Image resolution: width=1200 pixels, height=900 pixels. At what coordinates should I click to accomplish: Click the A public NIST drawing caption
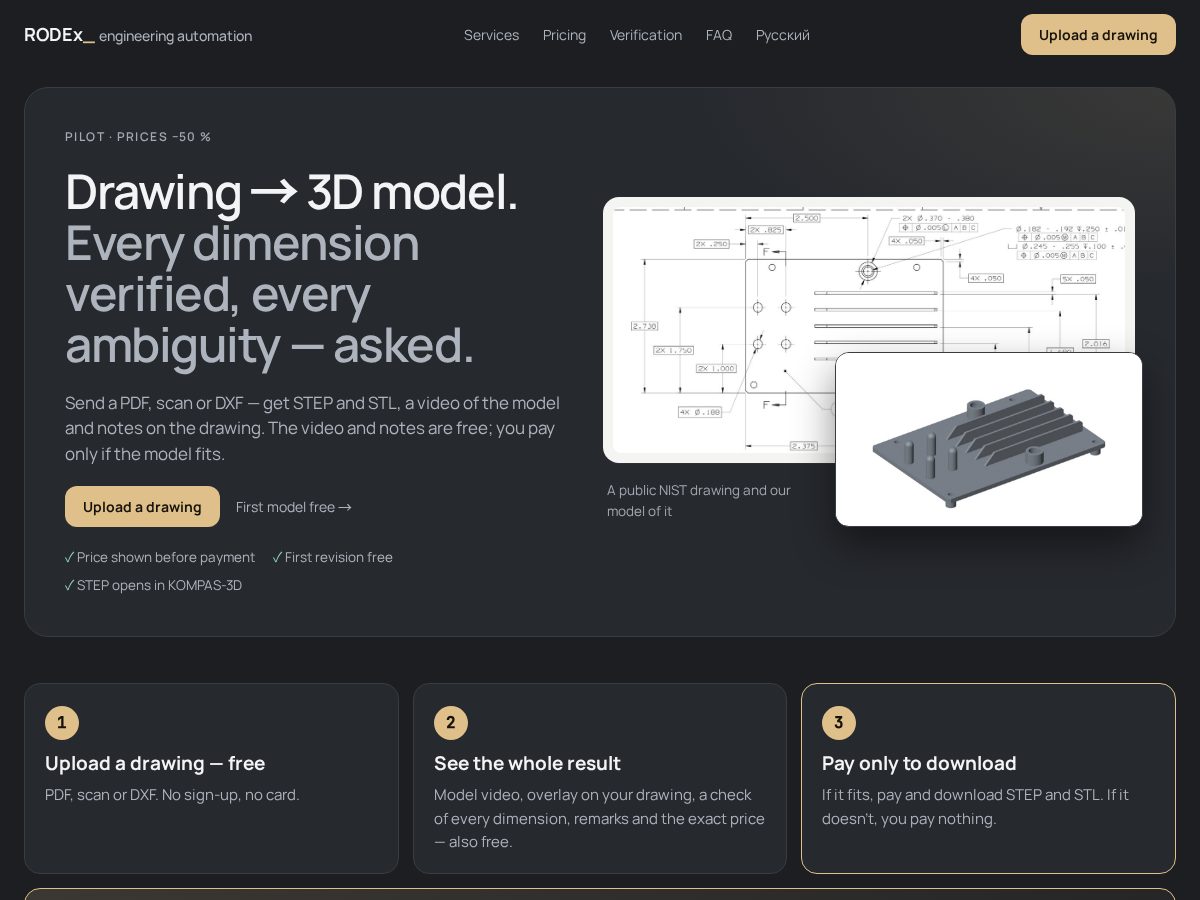[x=699, y=501]
